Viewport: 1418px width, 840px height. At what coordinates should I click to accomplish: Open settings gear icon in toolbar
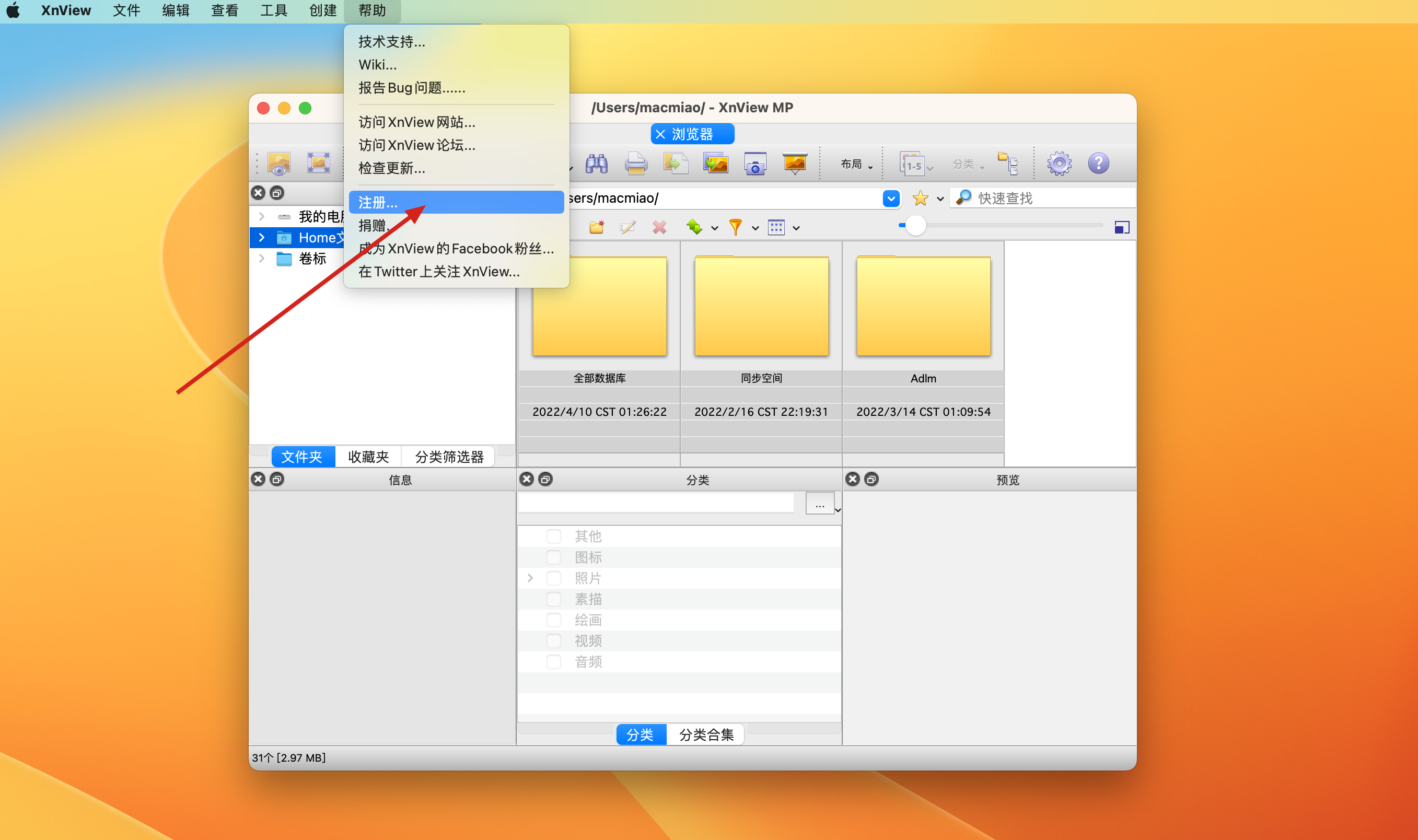pyautogui.click(x=1059, y=164)
